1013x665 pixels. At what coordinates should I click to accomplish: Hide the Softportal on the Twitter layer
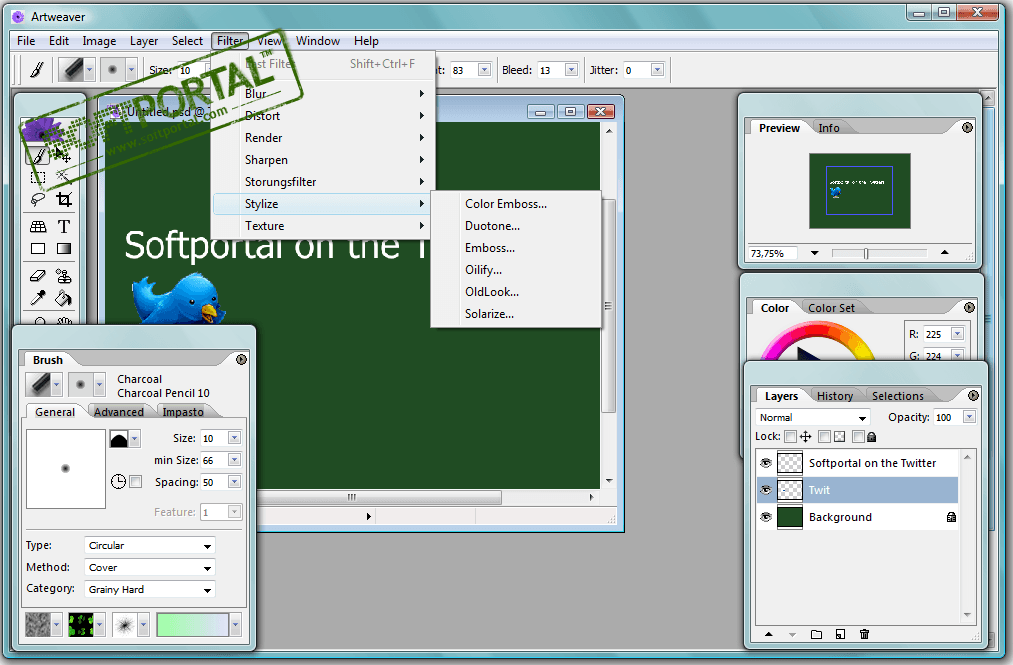click(x=766, y=463)
